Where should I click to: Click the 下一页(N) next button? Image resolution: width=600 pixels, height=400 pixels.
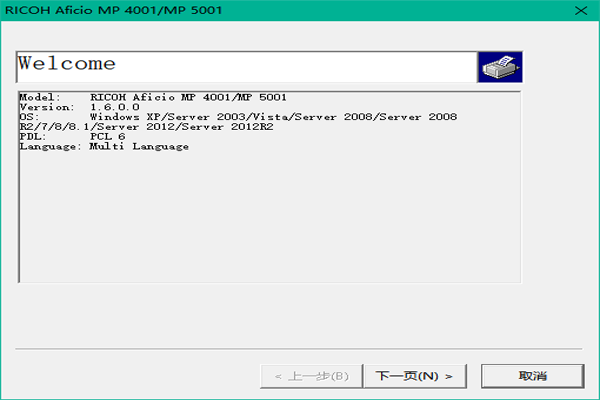pyautogui.click(x=415, y=376)
